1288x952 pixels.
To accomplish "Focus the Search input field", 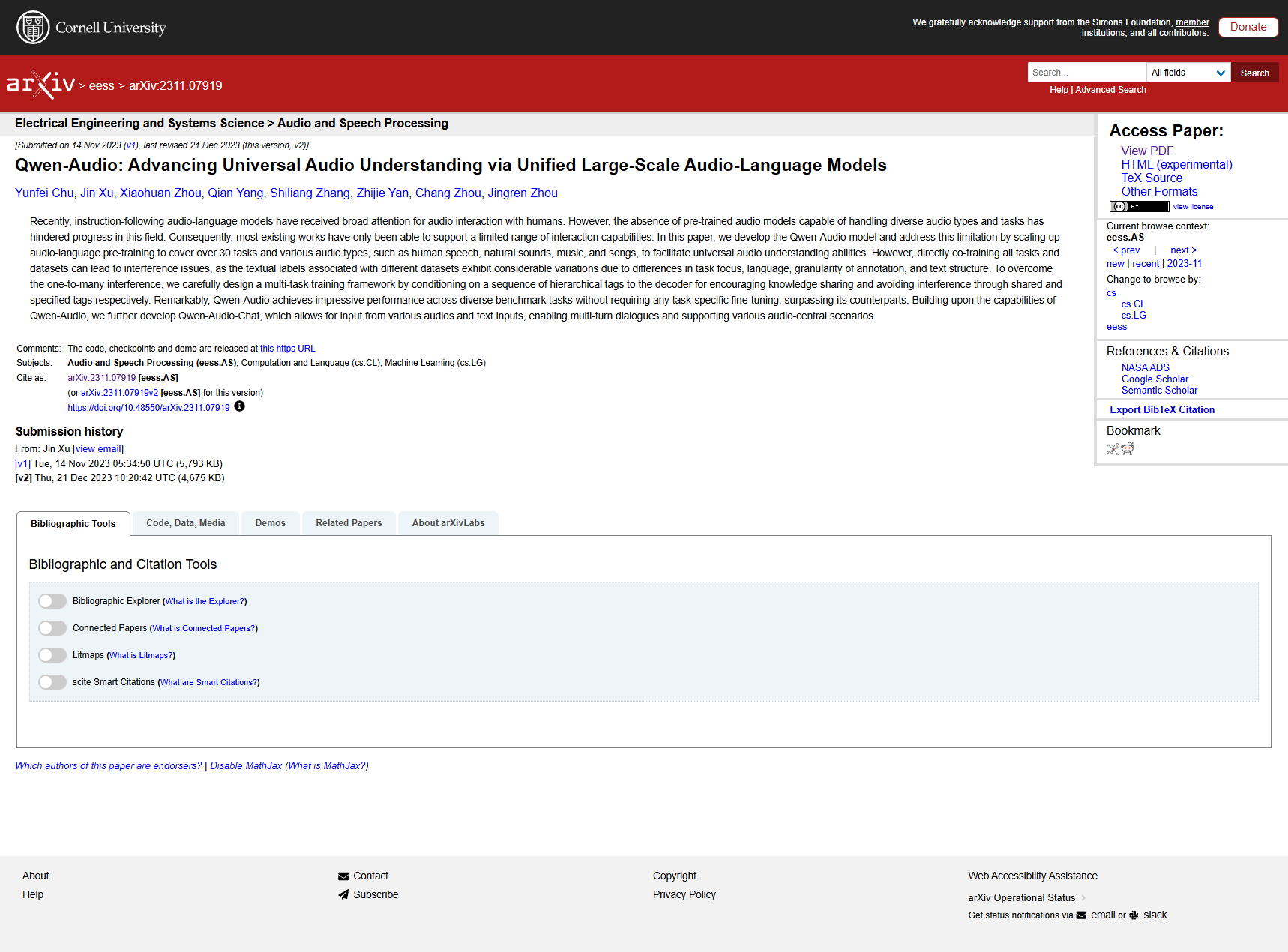I will (x=1087, y=73).
